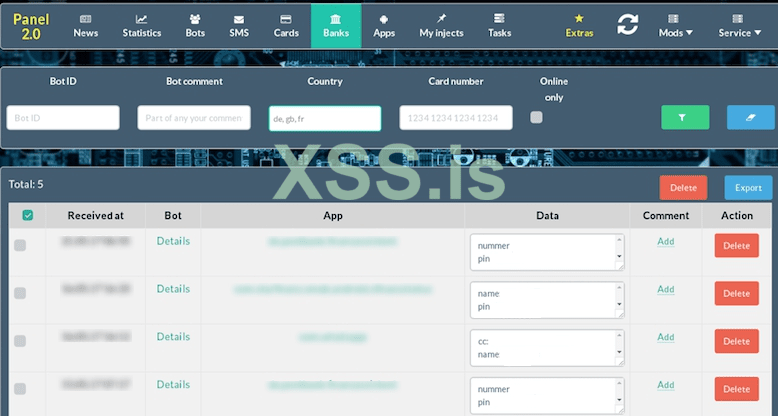Click Add comment link in the first row
The width and height of the screenshot is (778, 416).
665,241
